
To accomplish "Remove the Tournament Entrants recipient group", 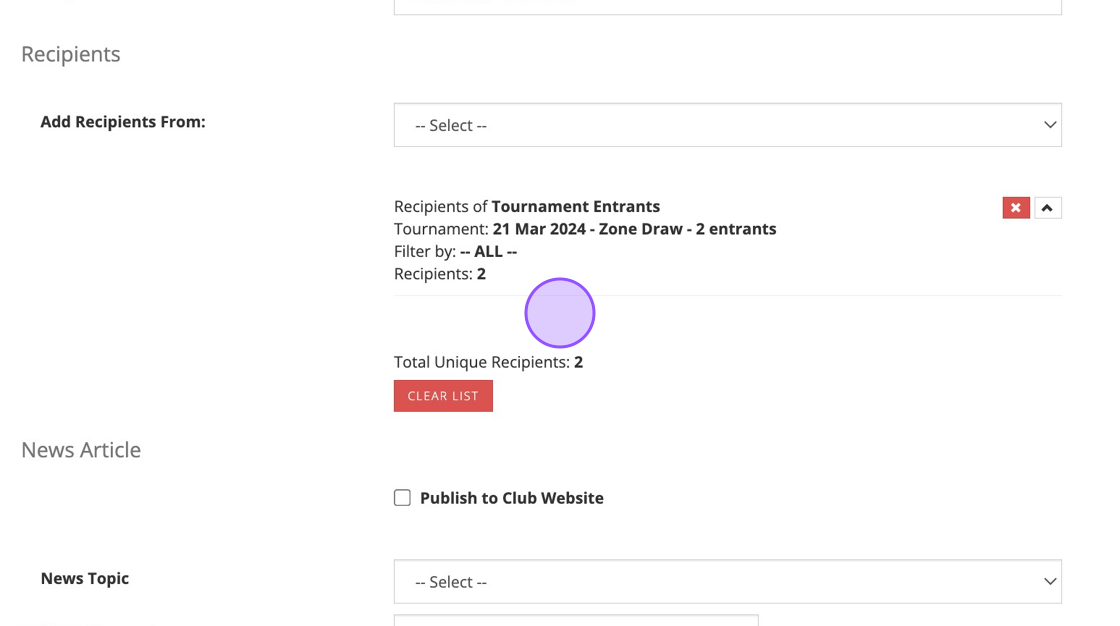I will (1015, 208).
